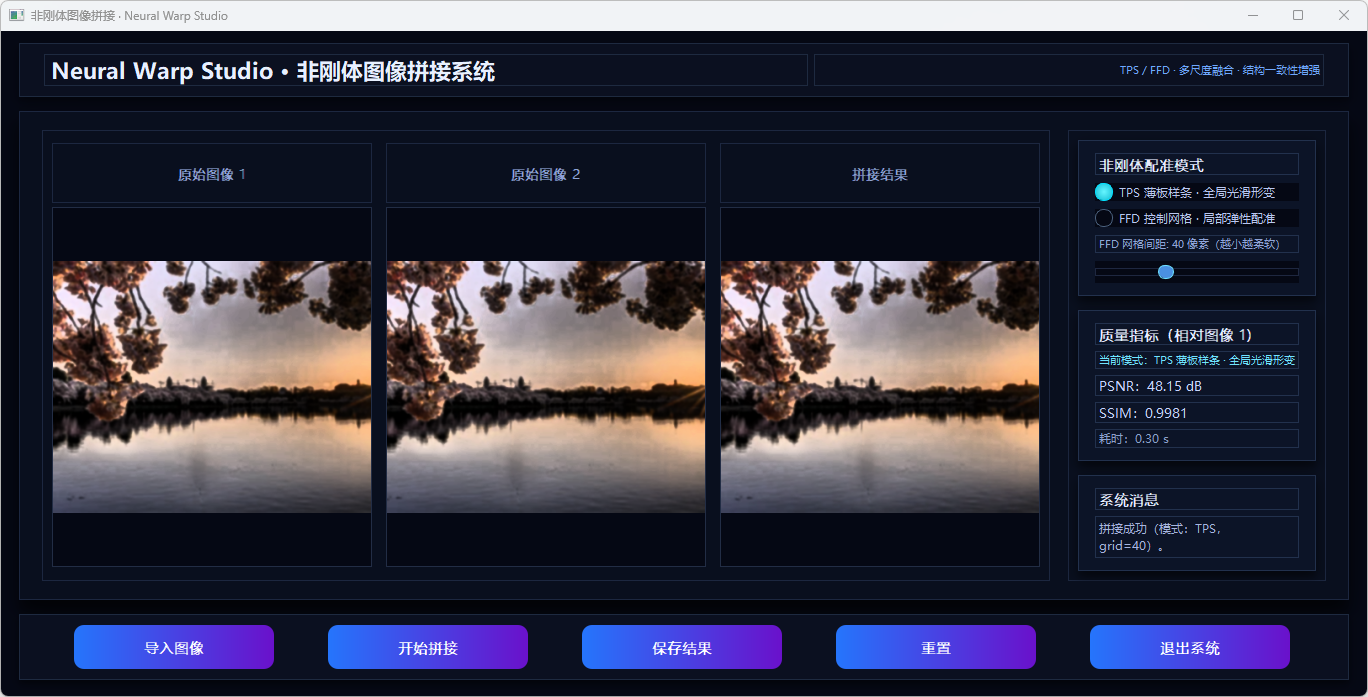
Task: Hit the 重置 button
Action: [x=935, y=648]
